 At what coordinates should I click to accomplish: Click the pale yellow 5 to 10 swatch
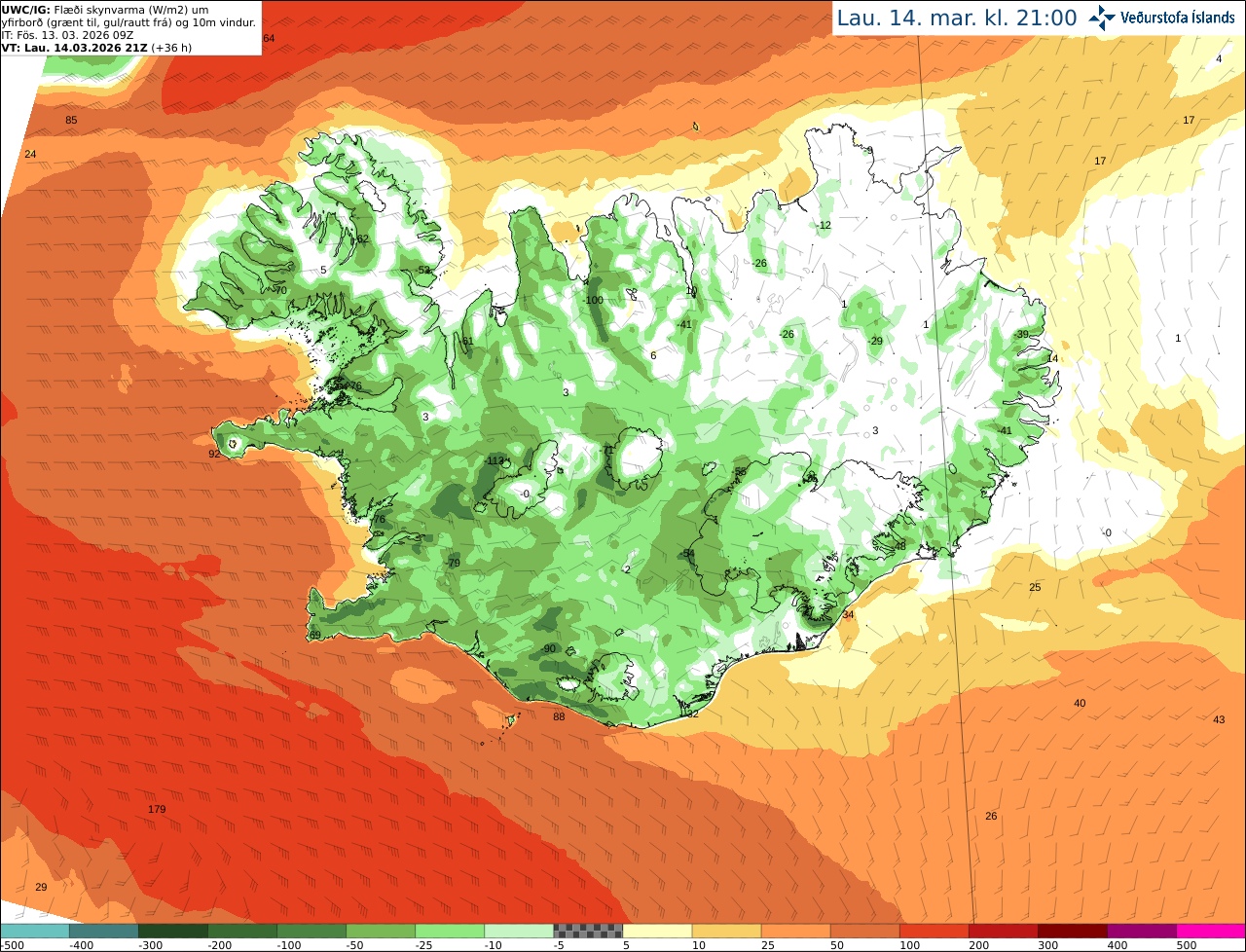point(657,931)
